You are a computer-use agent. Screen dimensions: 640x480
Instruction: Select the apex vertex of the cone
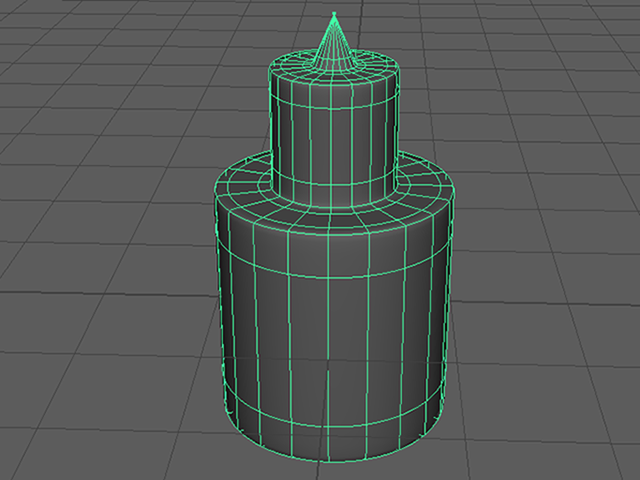335,13
